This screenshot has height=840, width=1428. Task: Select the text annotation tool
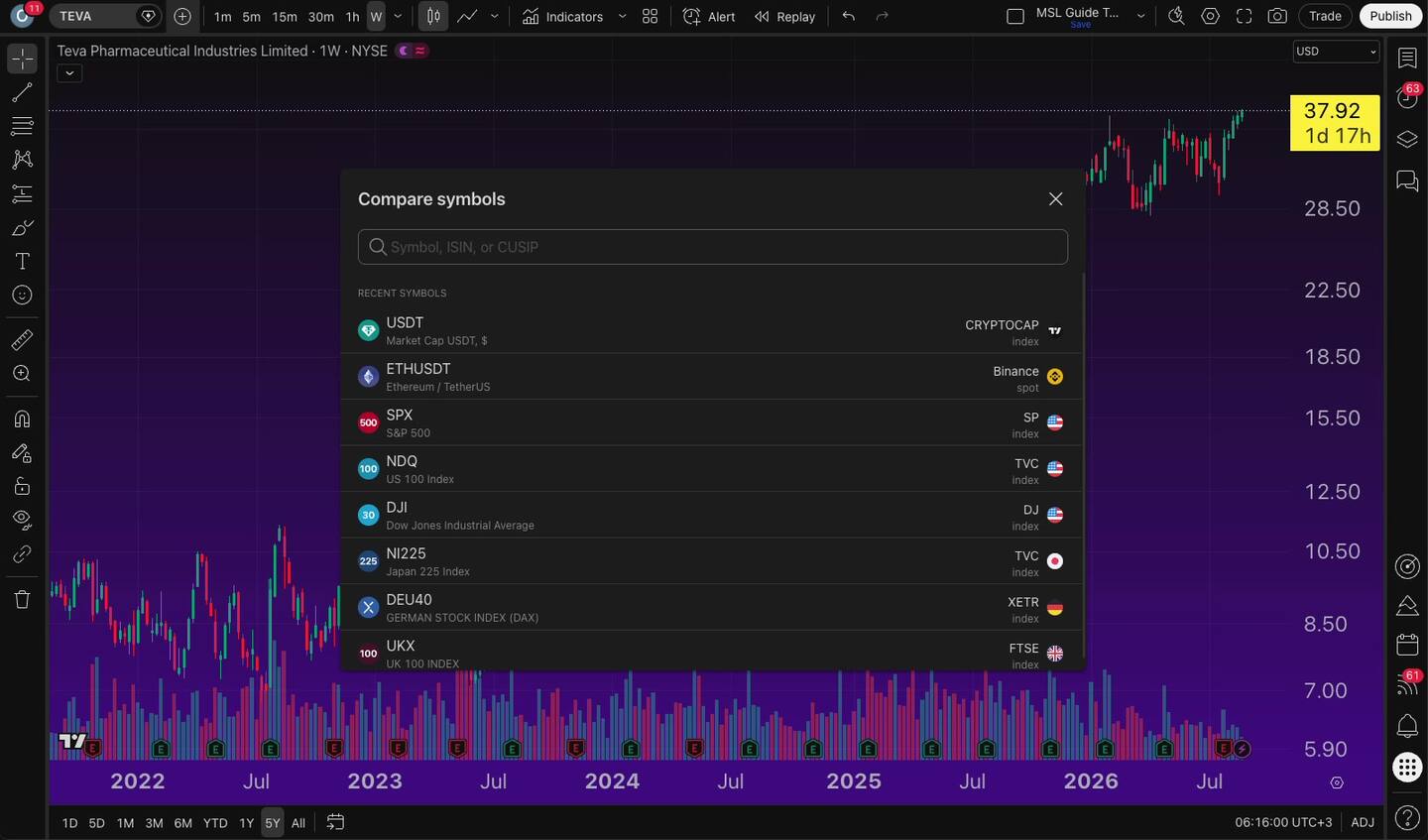[x=22, y=262]
